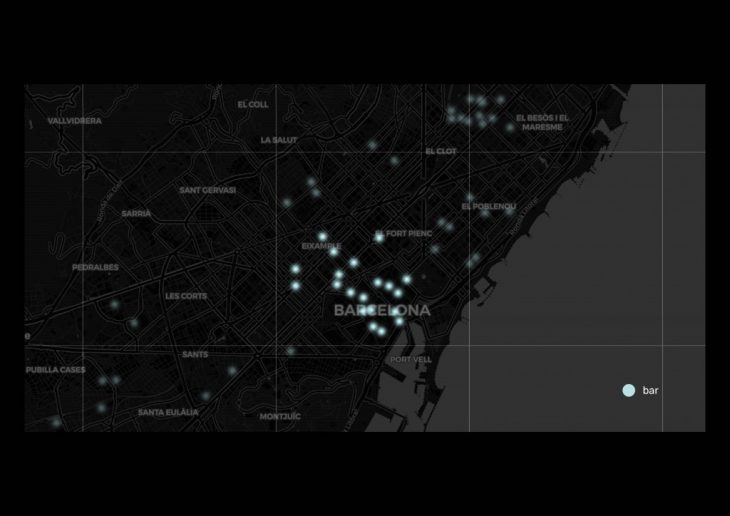Click the PEDRALBES label

[95, 267]
